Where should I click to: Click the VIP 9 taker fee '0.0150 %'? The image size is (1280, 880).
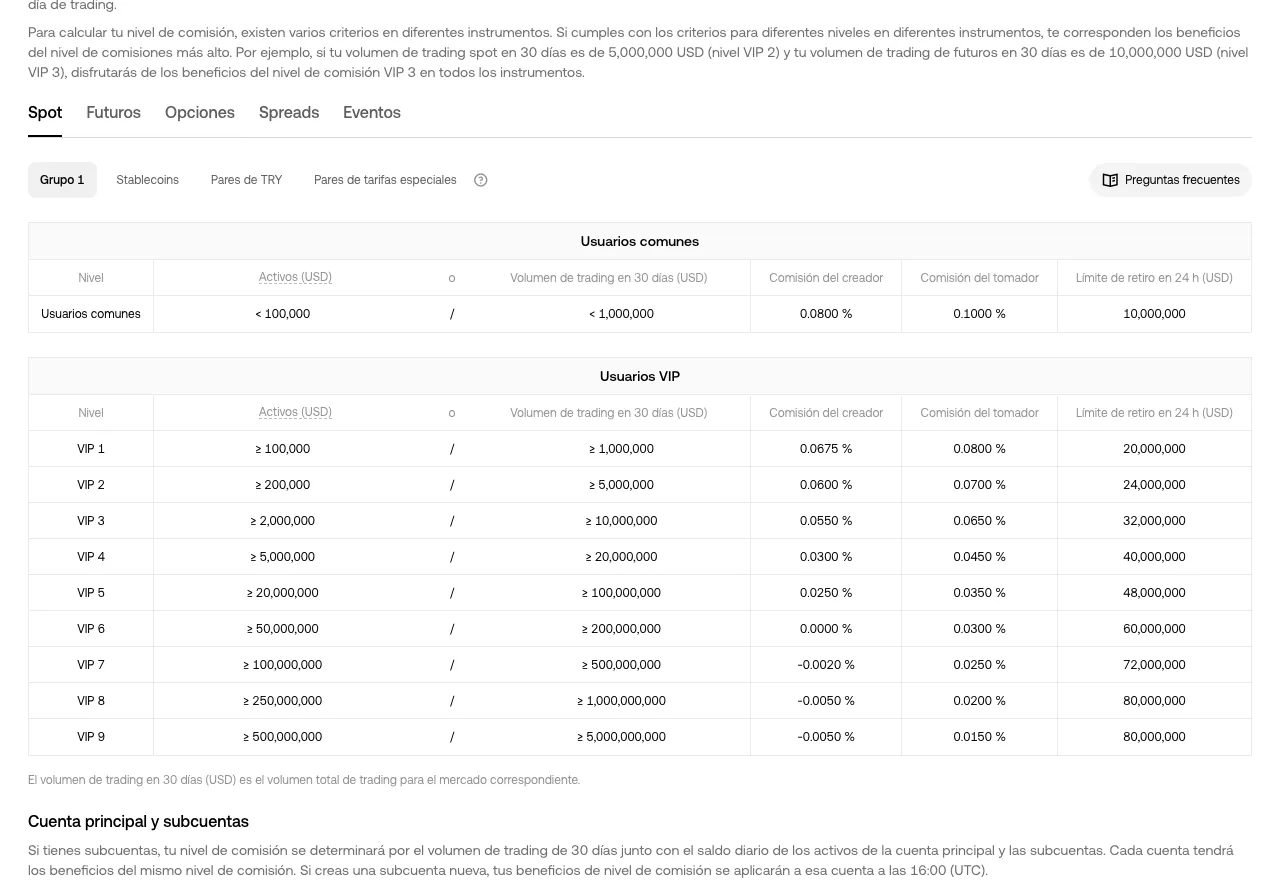click(979, 737)
